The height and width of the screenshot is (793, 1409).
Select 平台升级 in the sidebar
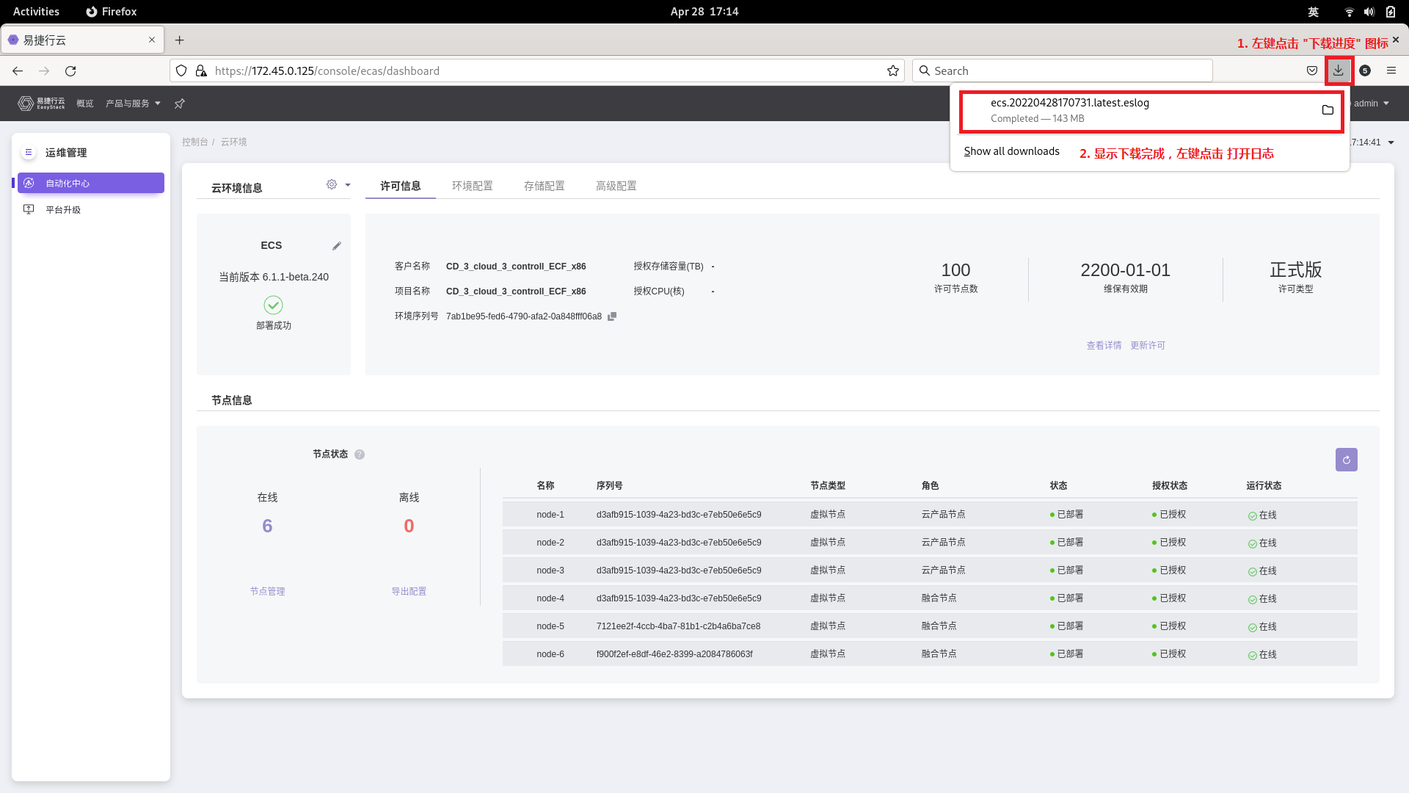tap(63, 210)
